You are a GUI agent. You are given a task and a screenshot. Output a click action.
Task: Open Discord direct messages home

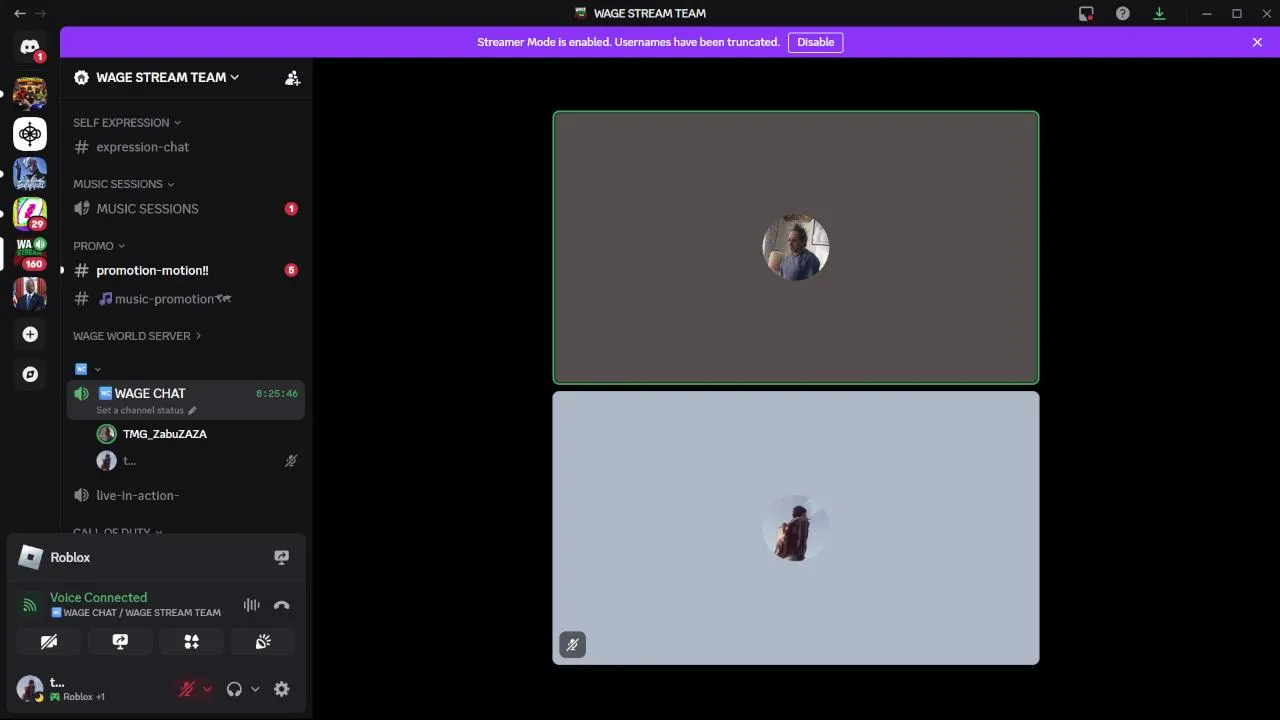tap(30, 47)
